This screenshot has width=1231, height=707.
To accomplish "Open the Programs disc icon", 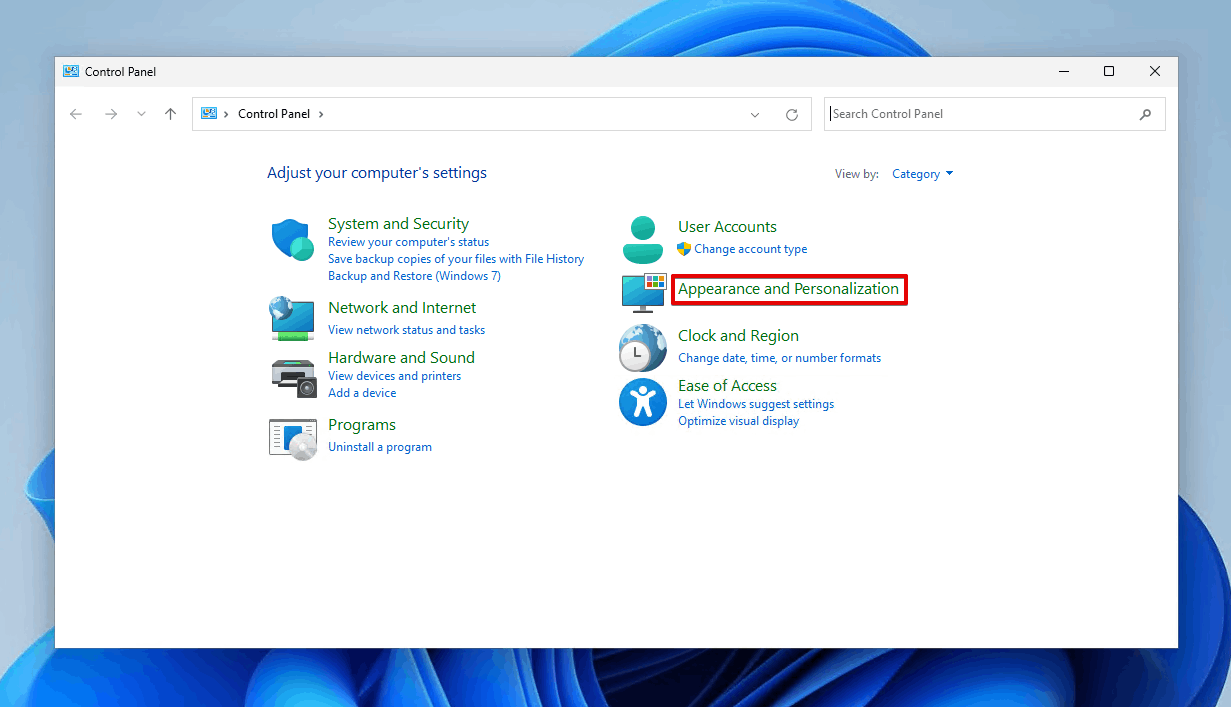I will coord(293,438).
